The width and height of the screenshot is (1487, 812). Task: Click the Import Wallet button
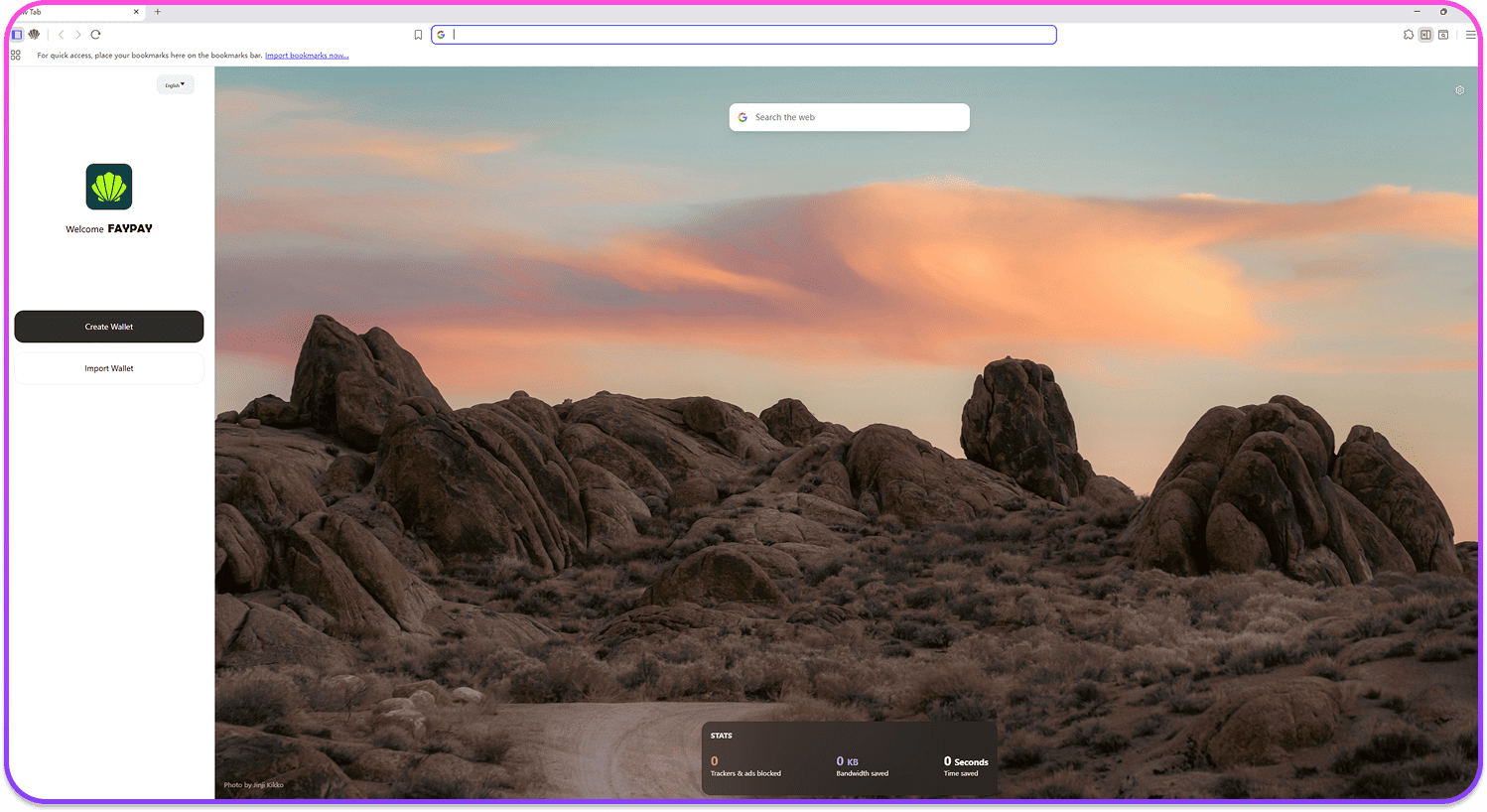(109, 368)
